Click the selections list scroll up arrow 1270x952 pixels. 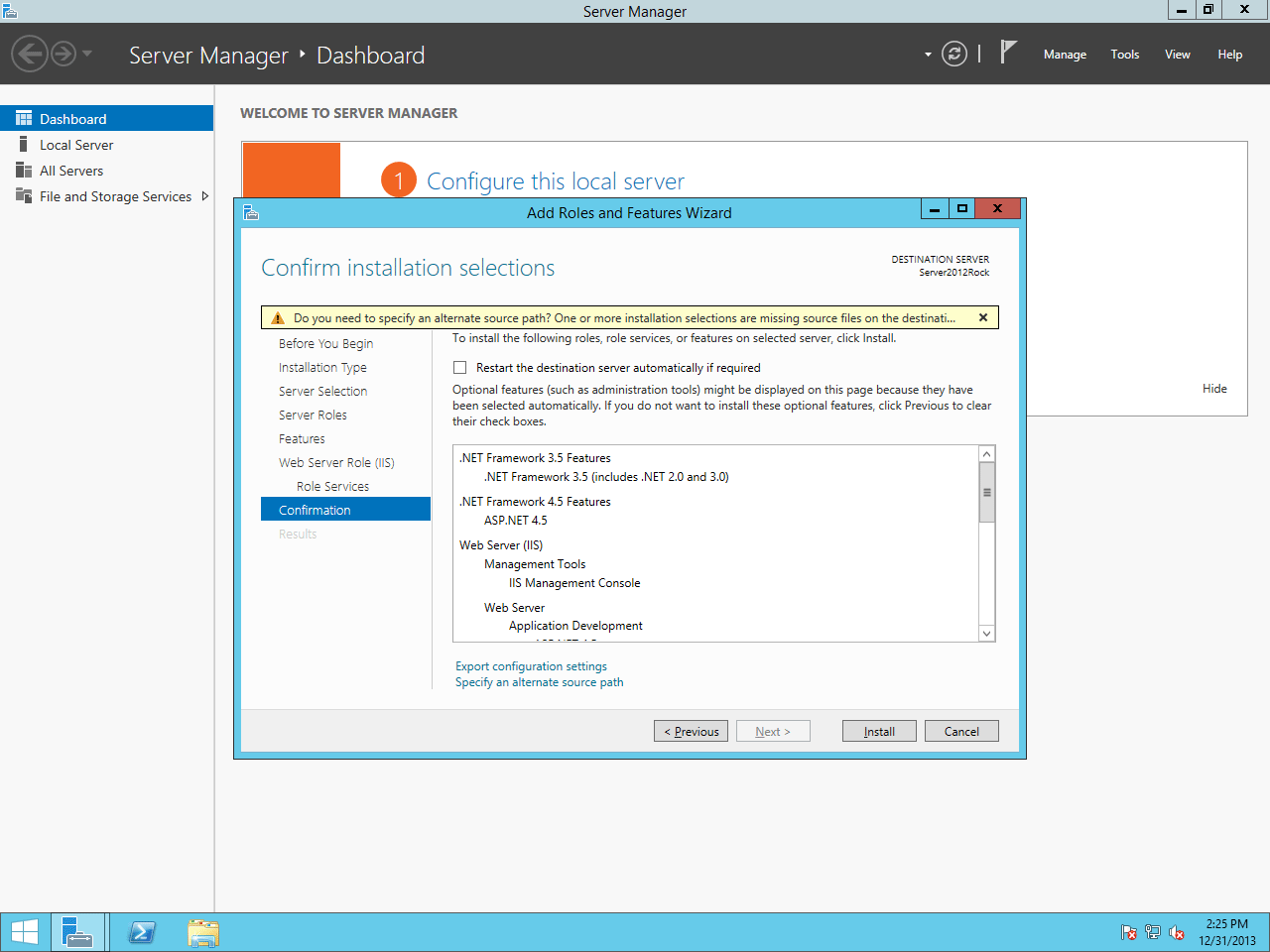coord(986,454)
